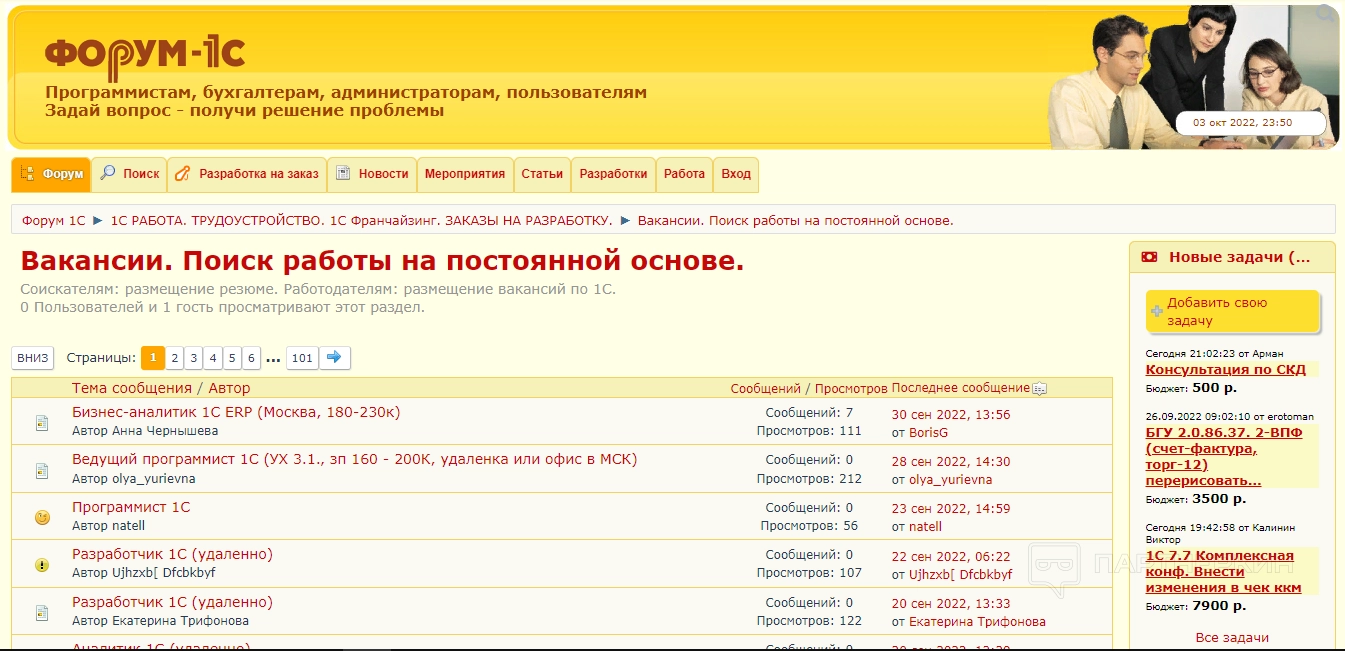Go to next page with blue arrow
Viewport: 1345px width, 651px height.
[335, 358]
